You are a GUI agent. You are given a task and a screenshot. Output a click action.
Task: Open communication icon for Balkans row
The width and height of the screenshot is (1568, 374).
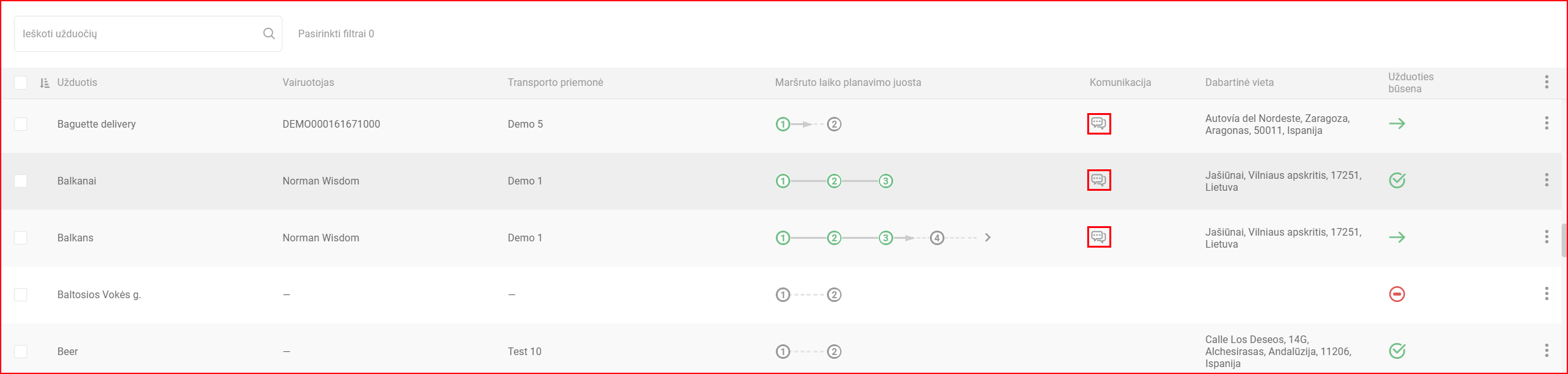(1099, 238)
